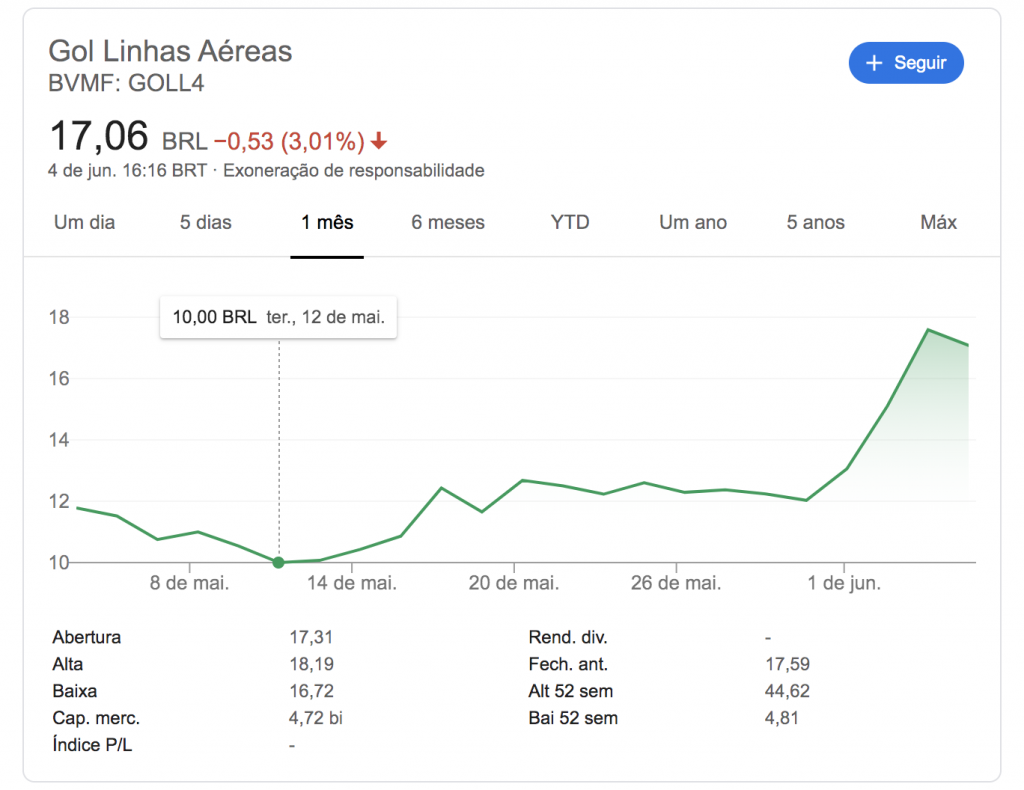Click the 8 de mai. axis label

189,582
